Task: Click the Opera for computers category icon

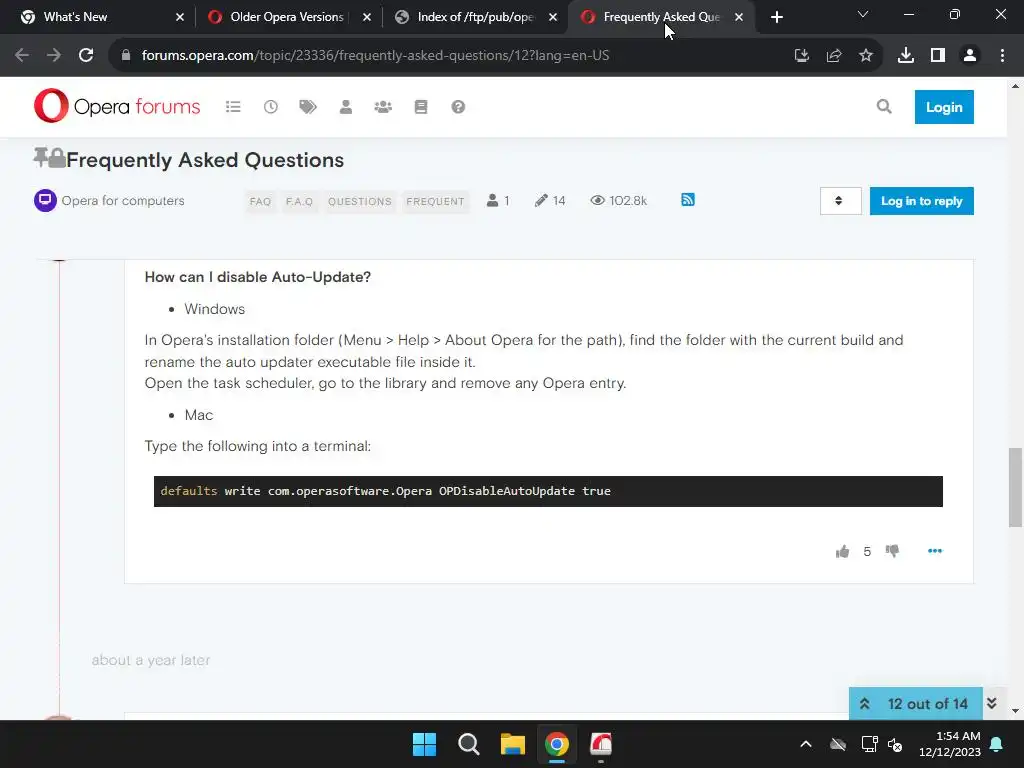Action: click(x=45, y=200)
